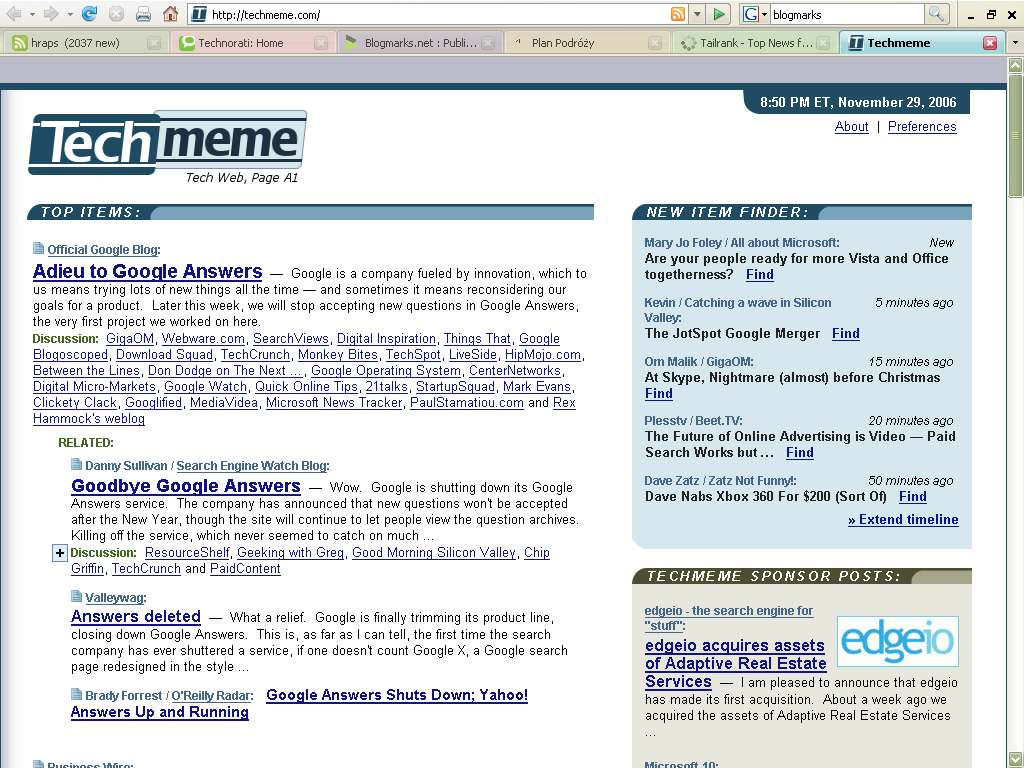Click the document icon beside Valleywag

click(x=76, y=596)
